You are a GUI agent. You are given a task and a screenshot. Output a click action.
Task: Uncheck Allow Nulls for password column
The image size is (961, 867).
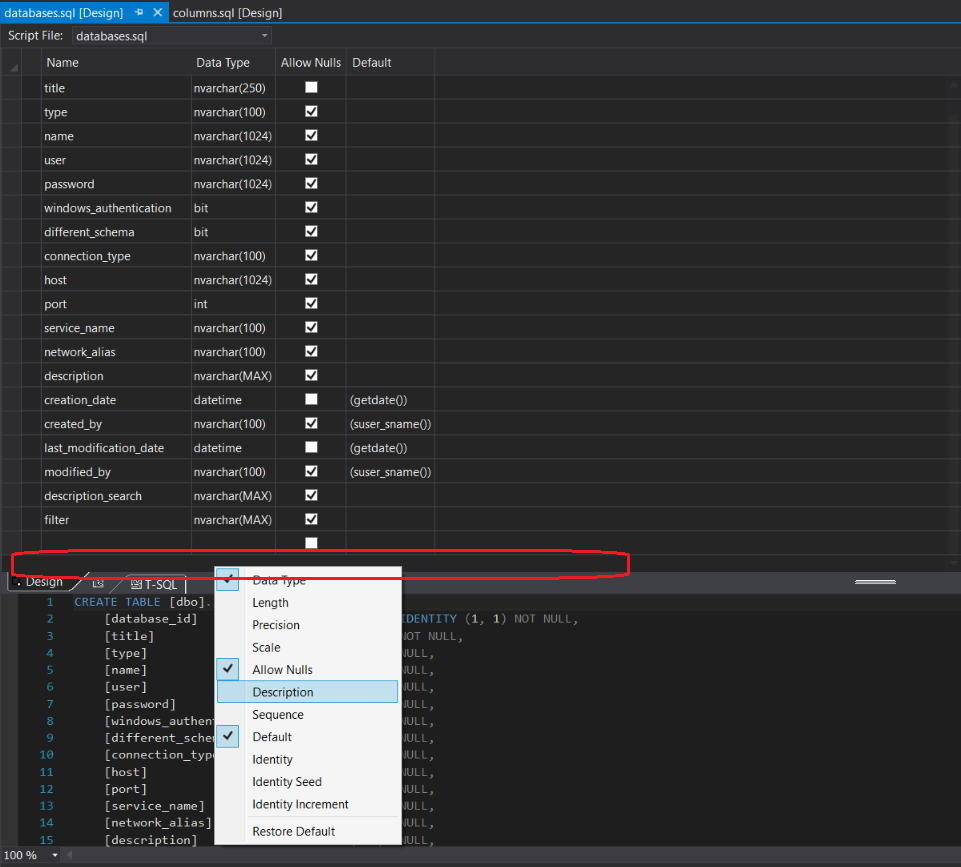click(x=311, y=183)
